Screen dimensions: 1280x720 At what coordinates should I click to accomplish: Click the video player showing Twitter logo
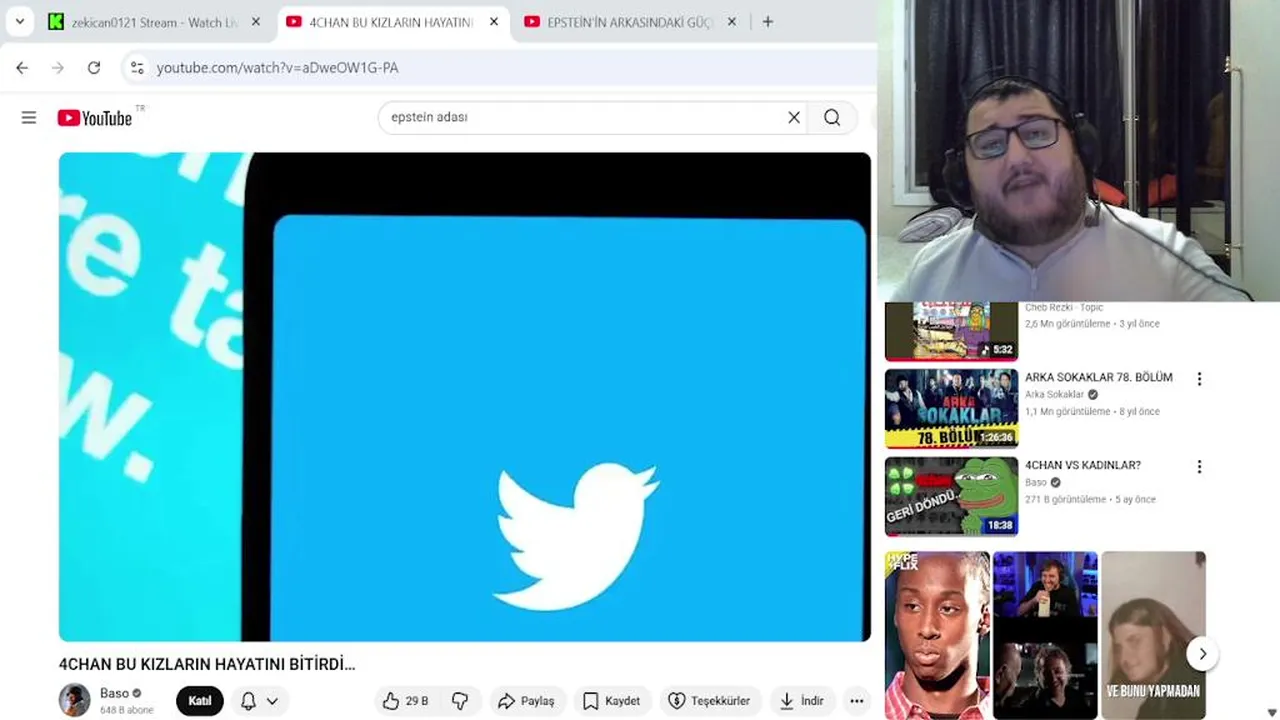coord(465,397)
